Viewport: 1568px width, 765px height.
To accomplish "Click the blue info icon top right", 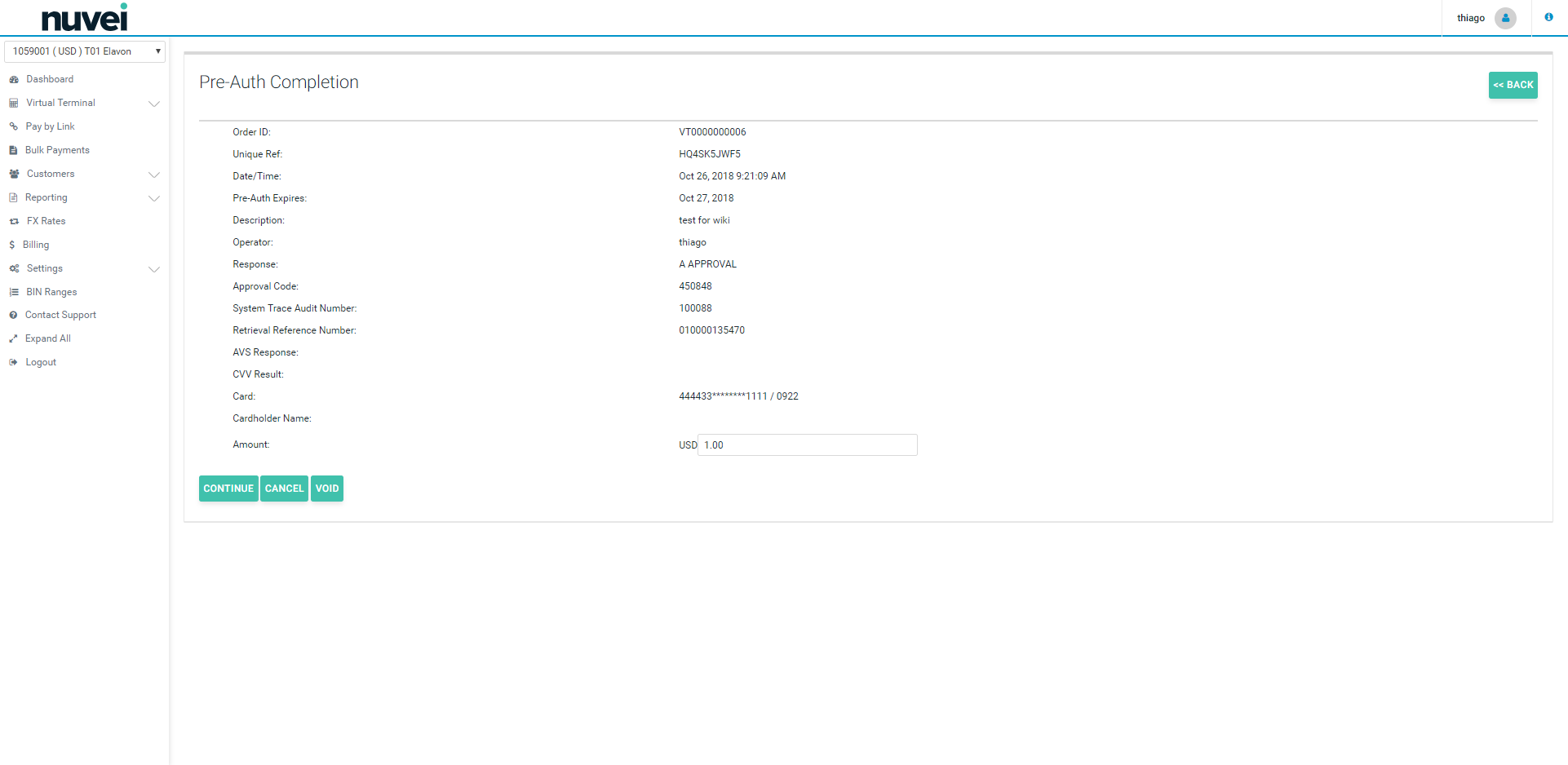I will [1548, 17].
